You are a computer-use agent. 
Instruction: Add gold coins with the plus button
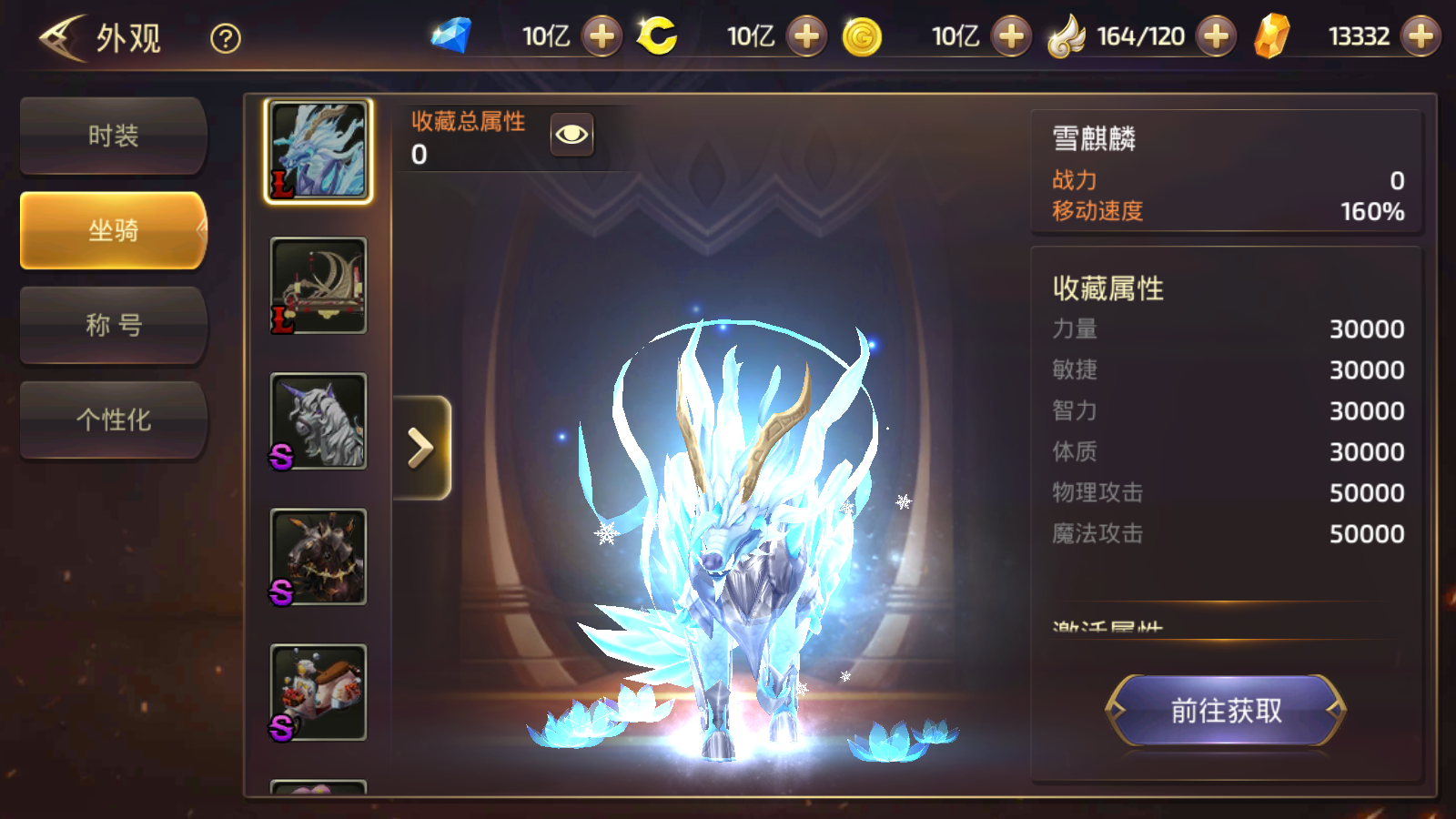point(1011,36)
